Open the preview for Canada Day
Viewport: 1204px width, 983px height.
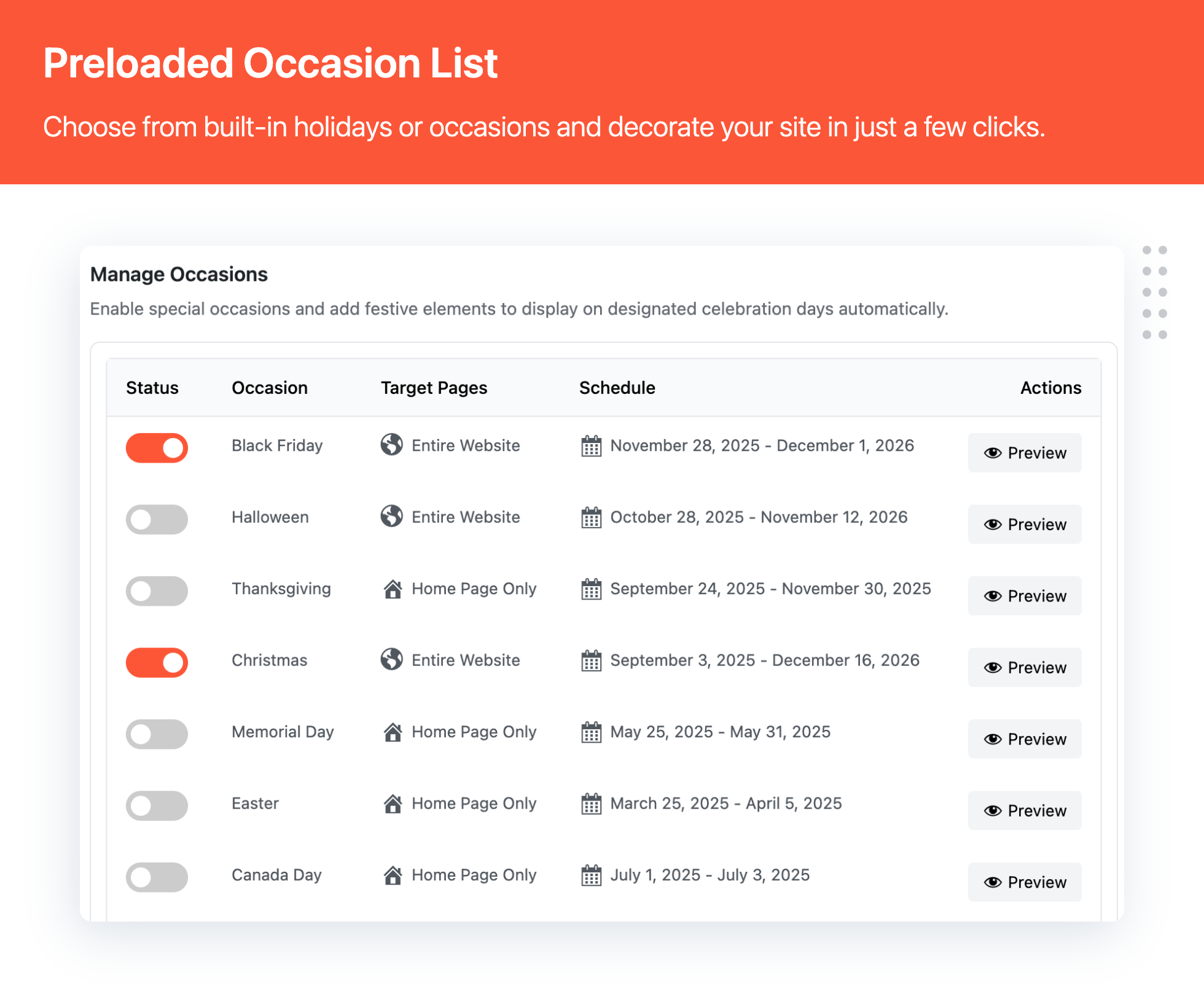tap(1024, 882)
